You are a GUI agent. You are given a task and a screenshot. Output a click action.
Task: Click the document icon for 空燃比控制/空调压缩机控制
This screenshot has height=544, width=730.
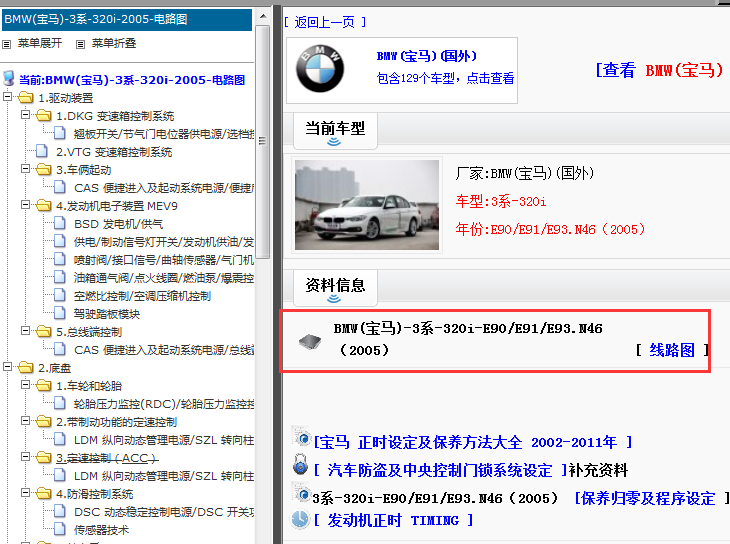(x=60, y=295)
